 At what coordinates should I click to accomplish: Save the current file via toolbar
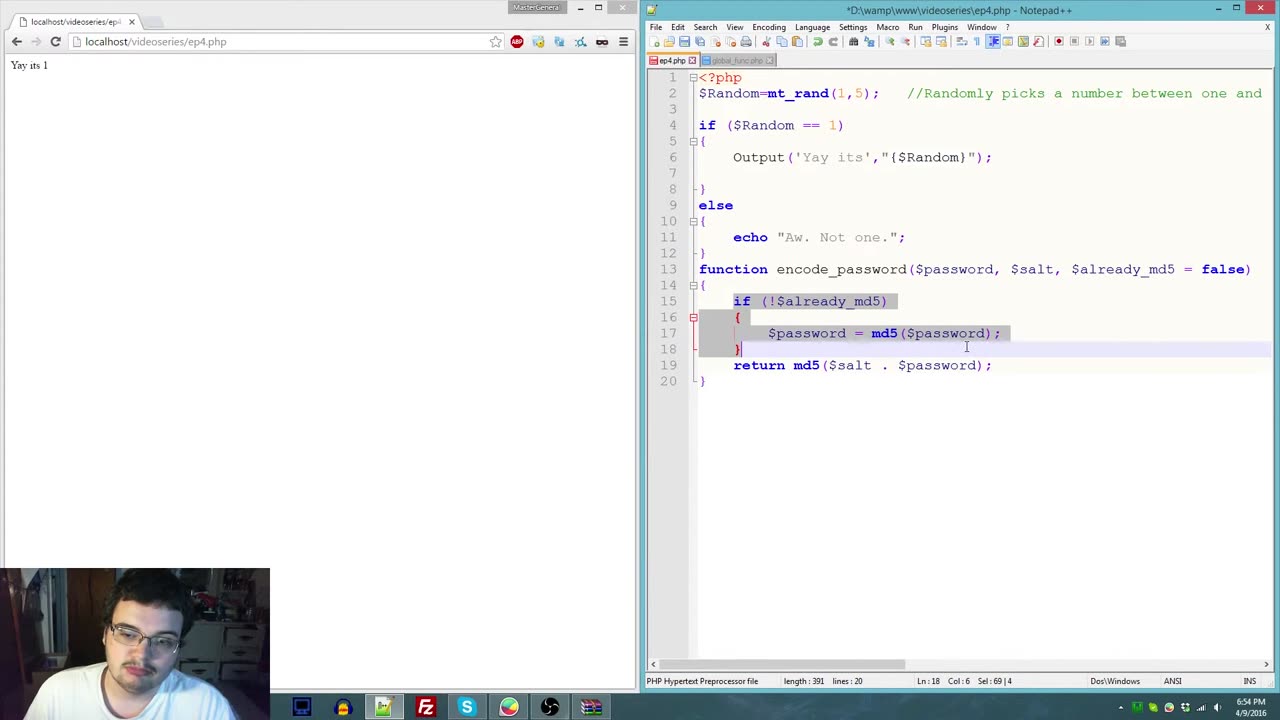[685, 41]
